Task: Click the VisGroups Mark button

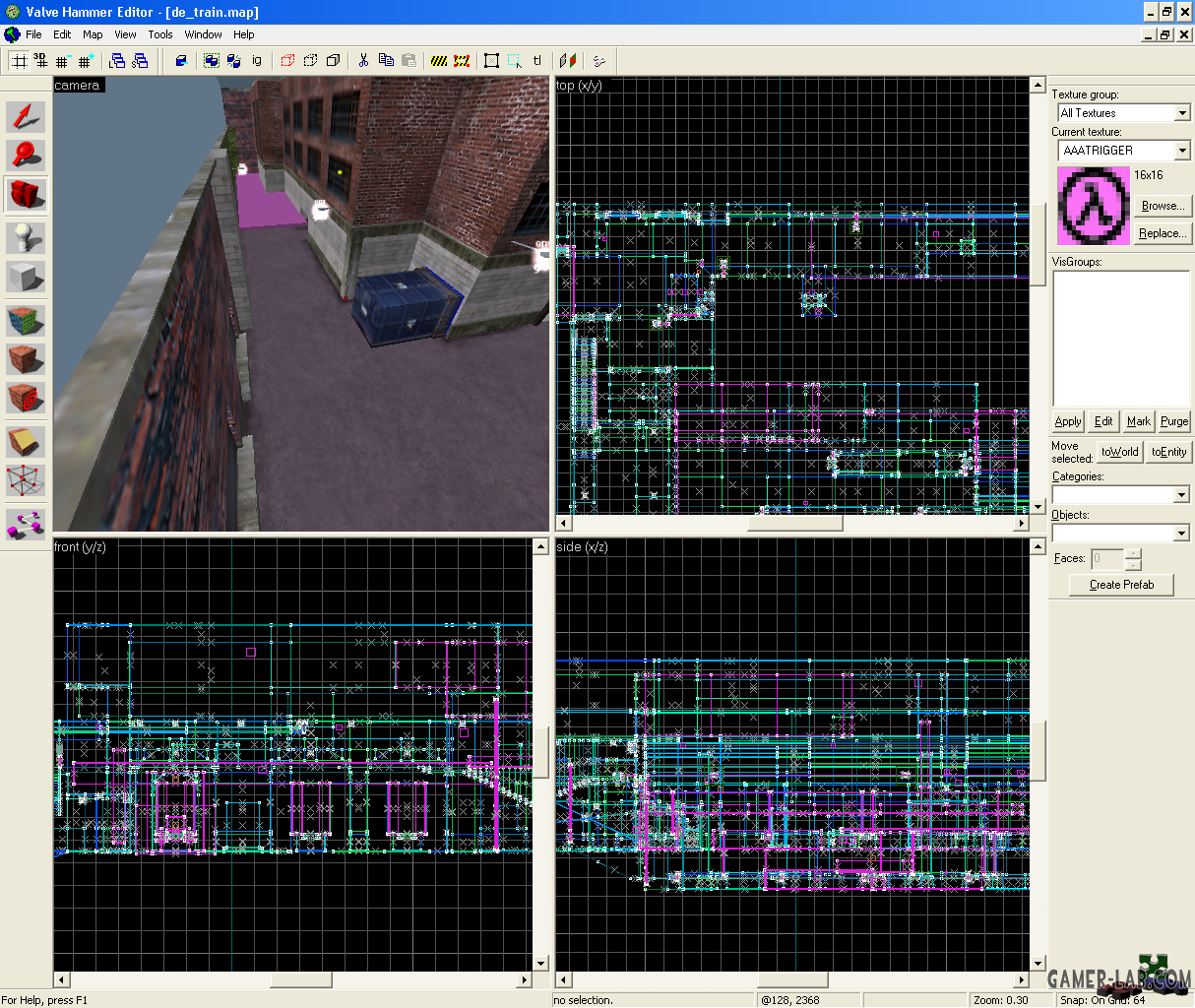Action: point(1139,421)
